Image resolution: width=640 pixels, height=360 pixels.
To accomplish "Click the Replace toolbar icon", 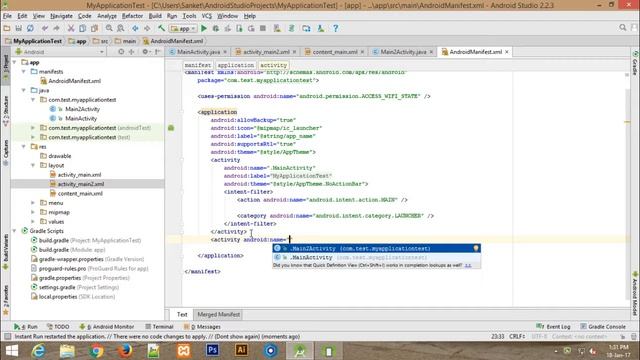I will coord(121,29).
